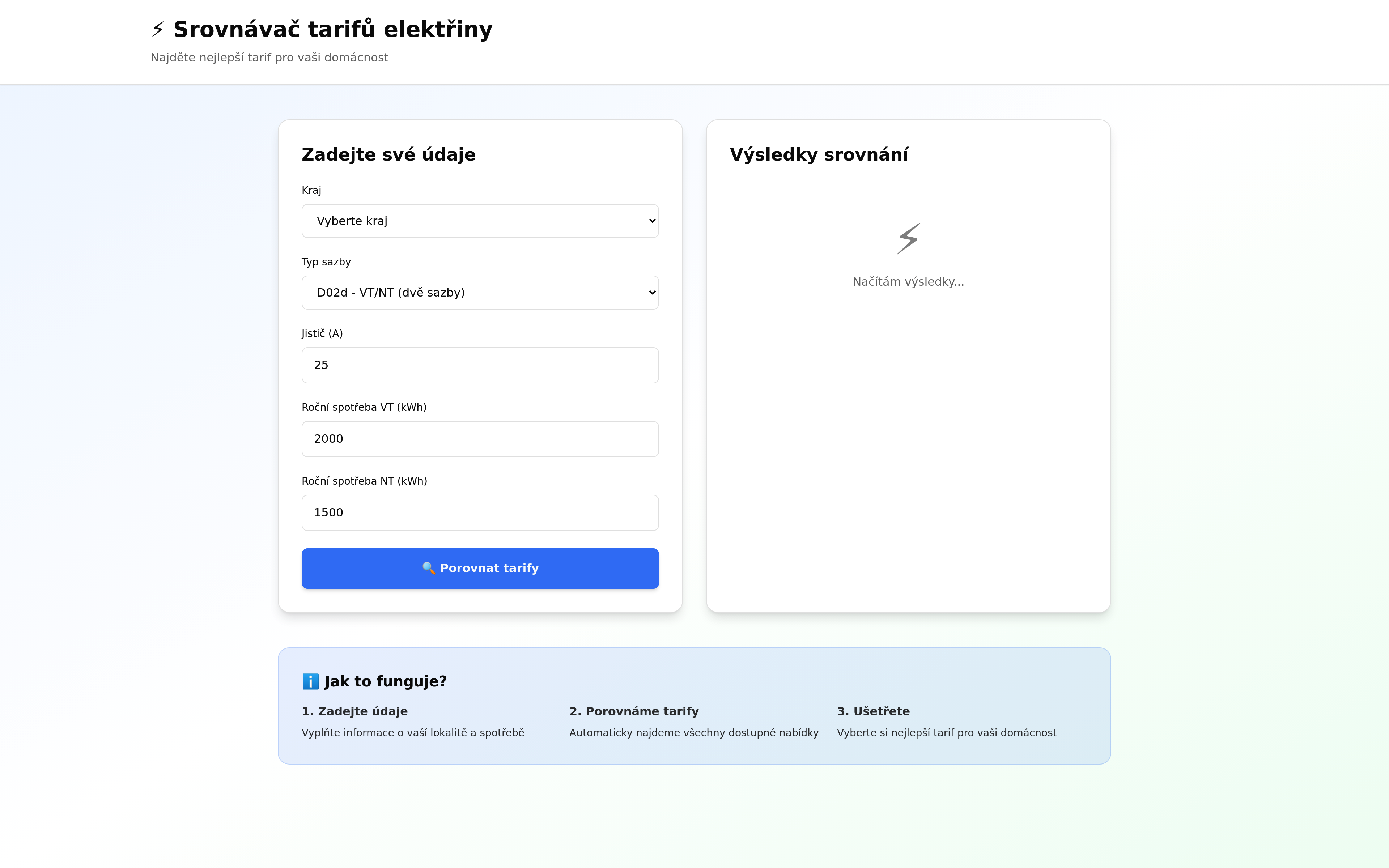Click the magnifier icon on compare button

[x=428, y=568]
